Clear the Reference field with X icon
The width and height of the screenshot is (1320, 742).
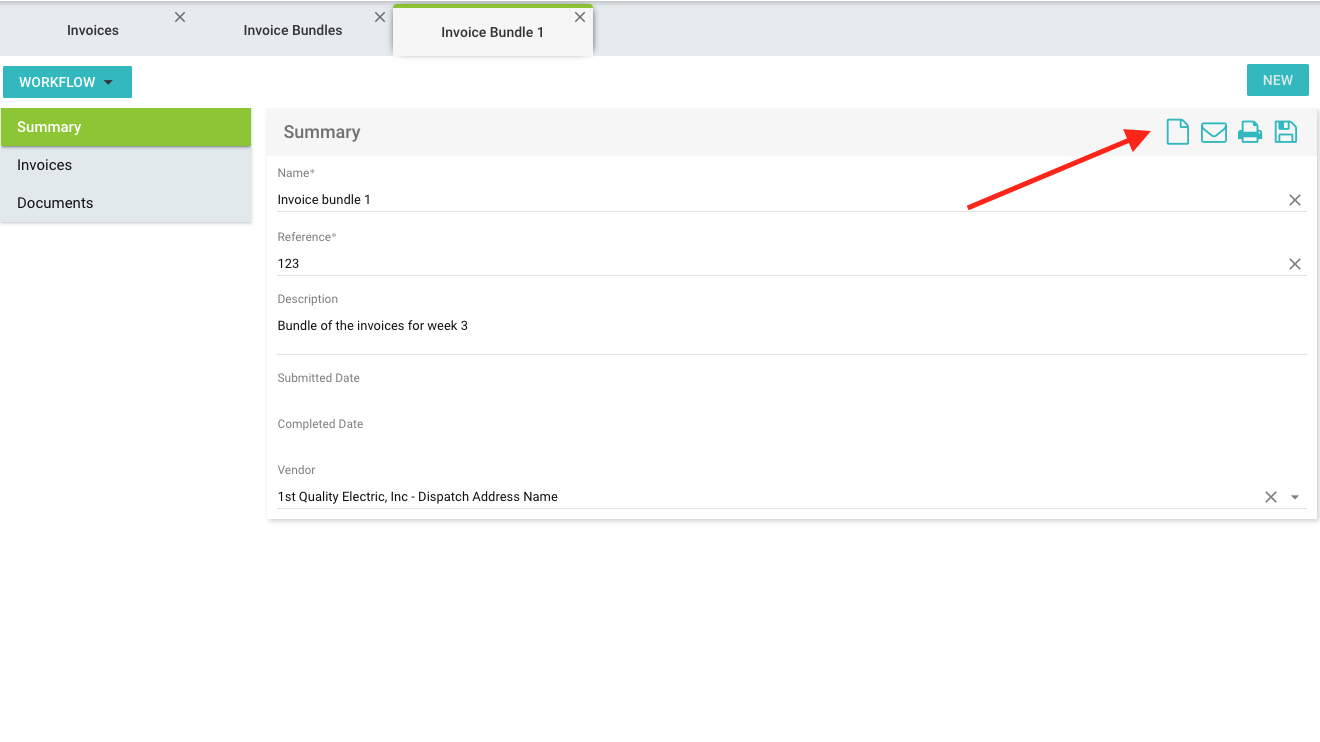(x=1294, y=264)
